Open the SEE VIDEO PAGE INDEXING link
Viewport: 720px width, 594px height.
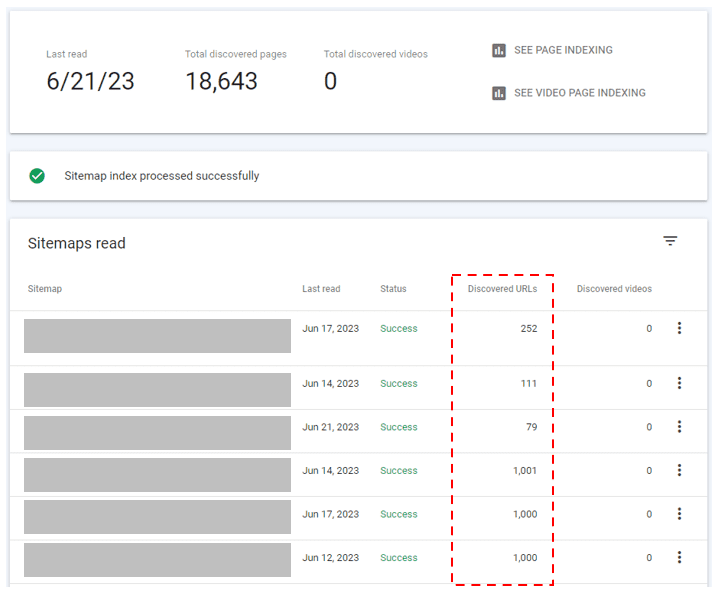[579, 93]
